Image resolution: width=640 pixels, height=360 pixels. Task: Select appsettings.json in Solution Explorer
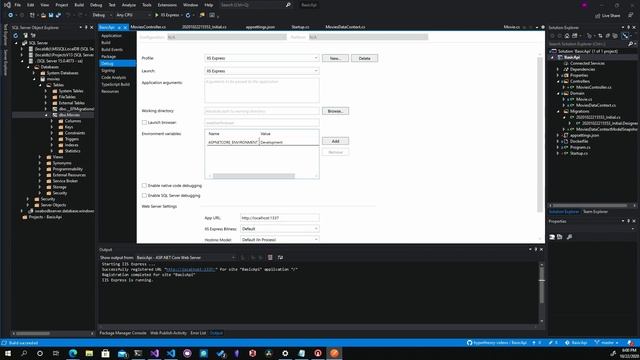[584, 136]
